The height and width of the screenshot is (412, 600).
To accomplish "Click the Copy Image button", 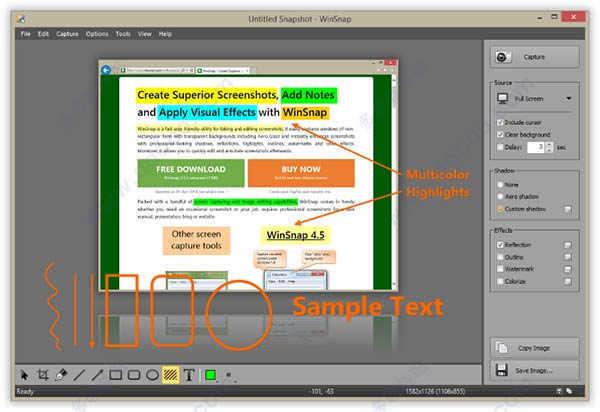I will pos(535,348).
